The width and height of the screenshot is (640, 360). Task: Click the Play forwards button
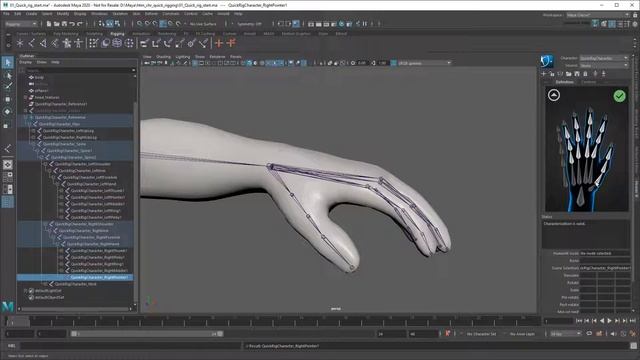(609, 321)
